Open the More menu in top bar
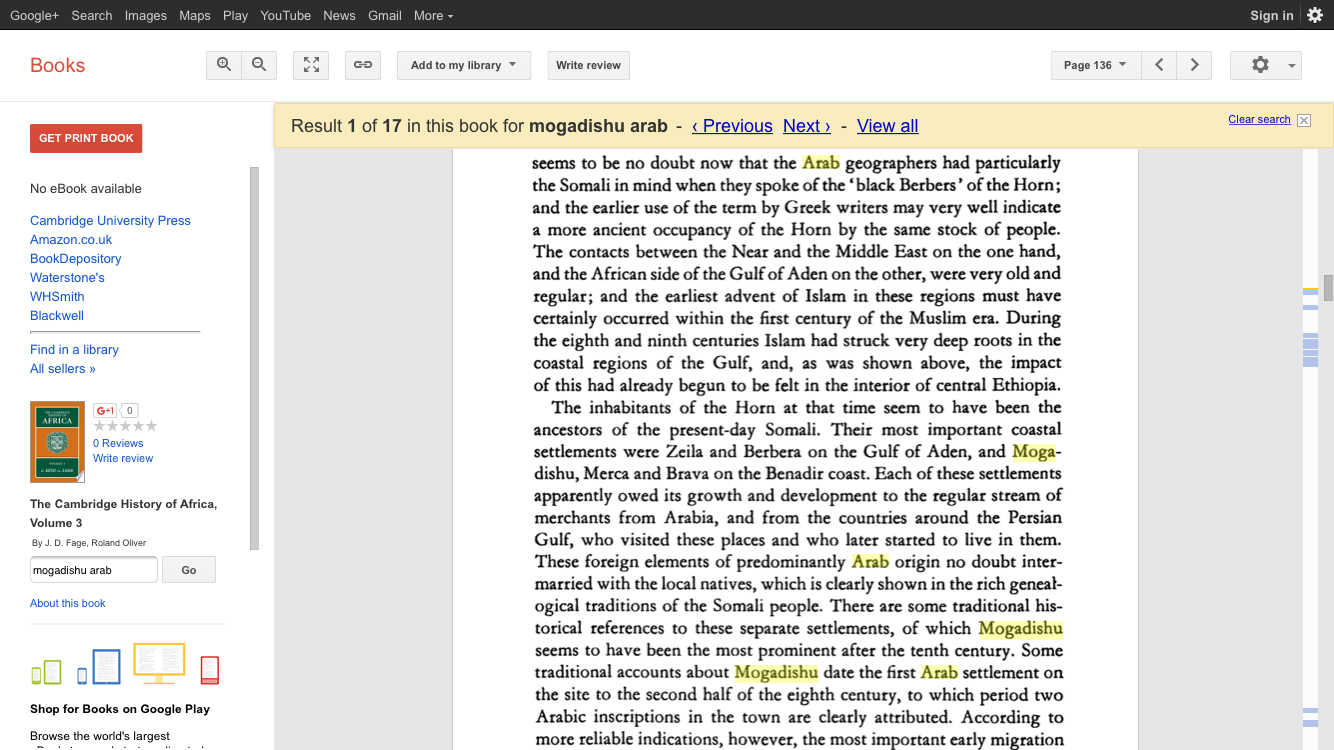Image resolution: width=1334 pixels, height=750 pixels. 433,15
